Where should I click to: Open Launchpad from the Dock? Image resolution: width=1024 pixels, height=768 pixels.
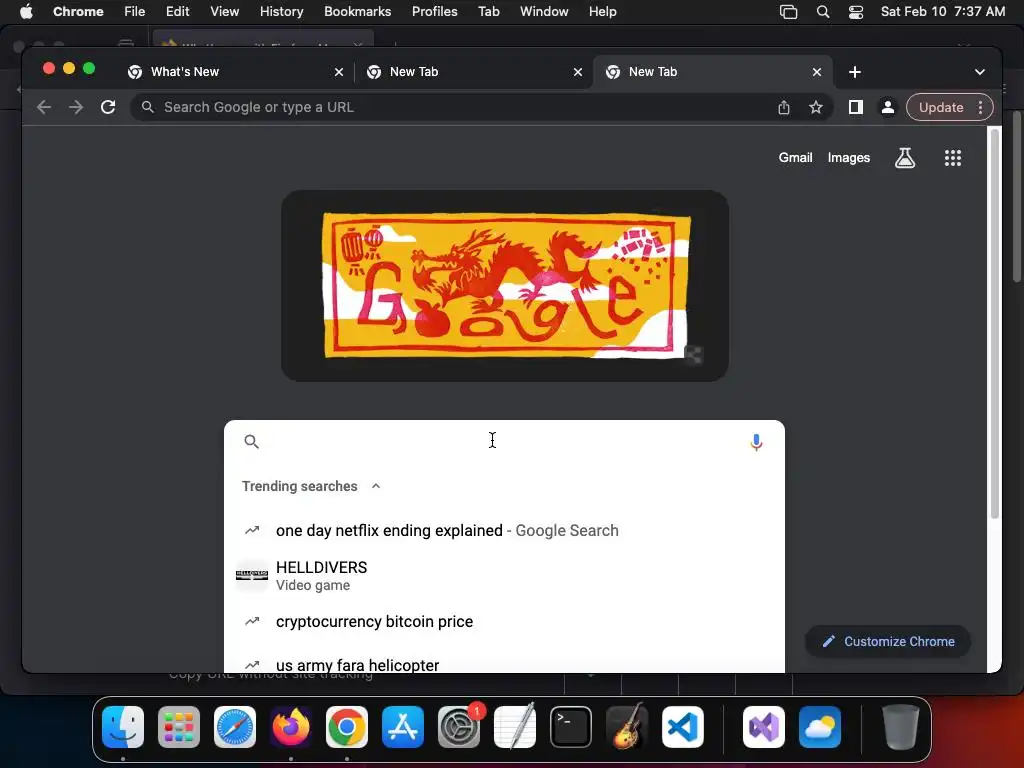179,727
